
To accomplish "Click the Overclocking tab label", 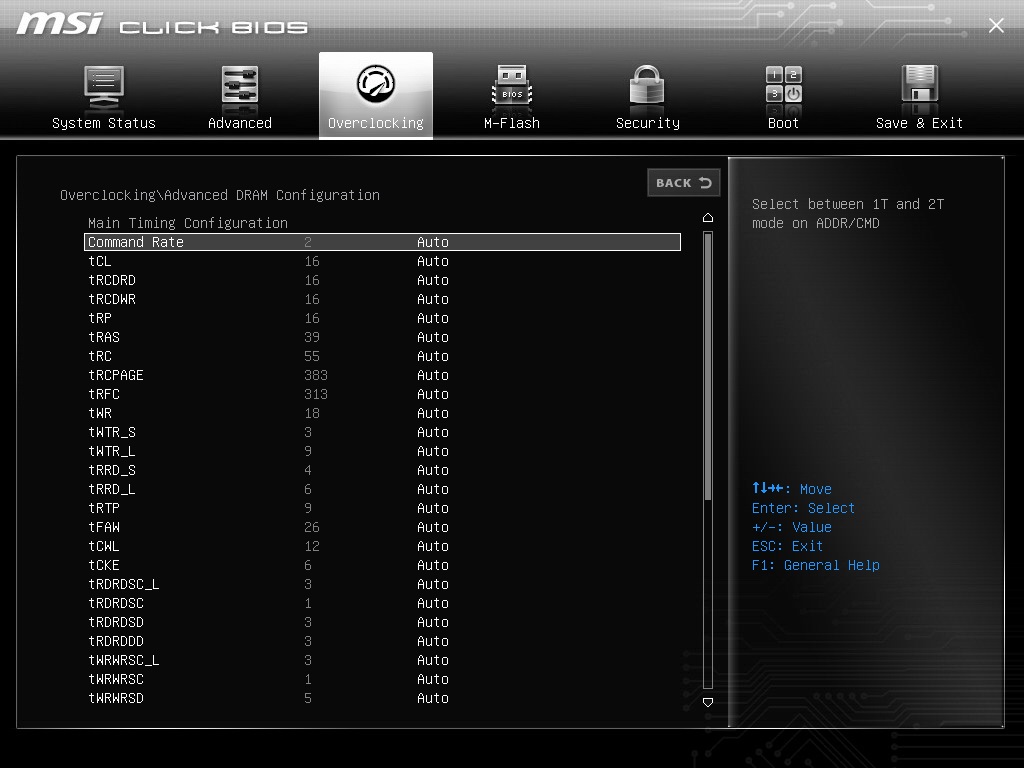I will pos(376,123).
